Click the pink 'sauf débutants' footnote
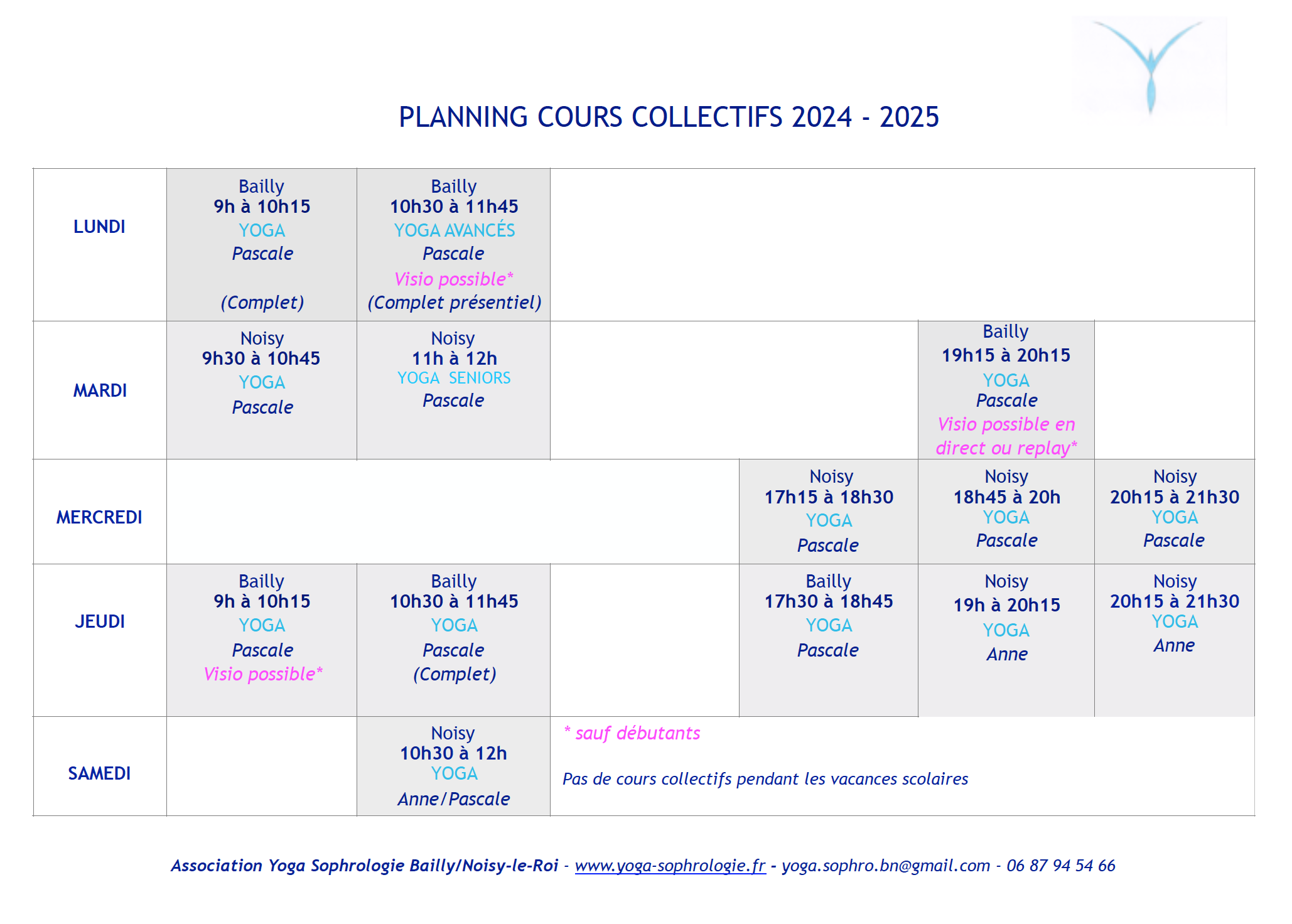This screenshot has width=1292, height=924. pyautogui.click(x=632, y=733)
